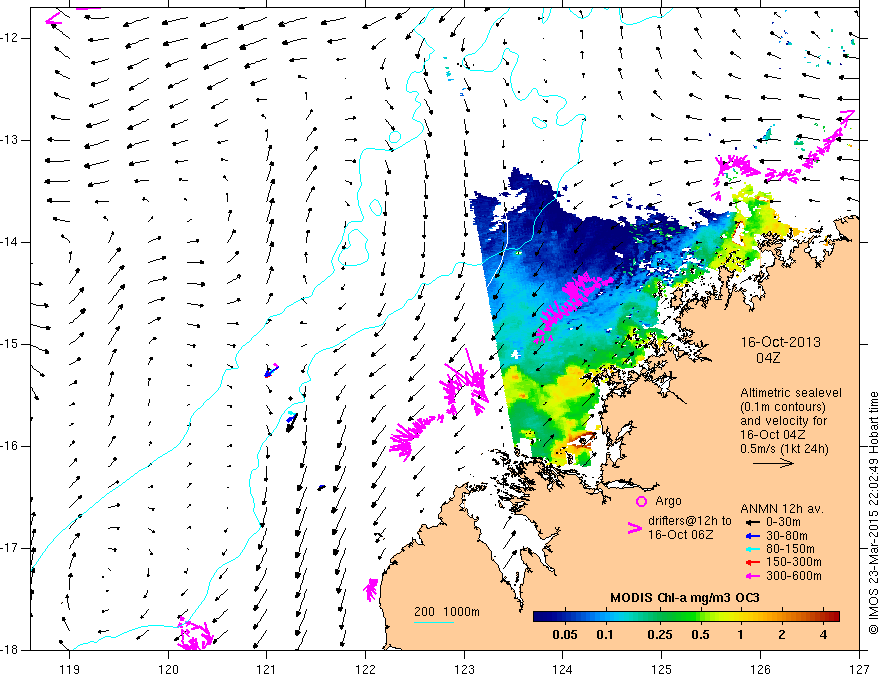The height and width of the screenshot is (680, 880).
Task: Click the 16-Oct-2013 date label
Action: pyautogui.click(x=781, y=342)
